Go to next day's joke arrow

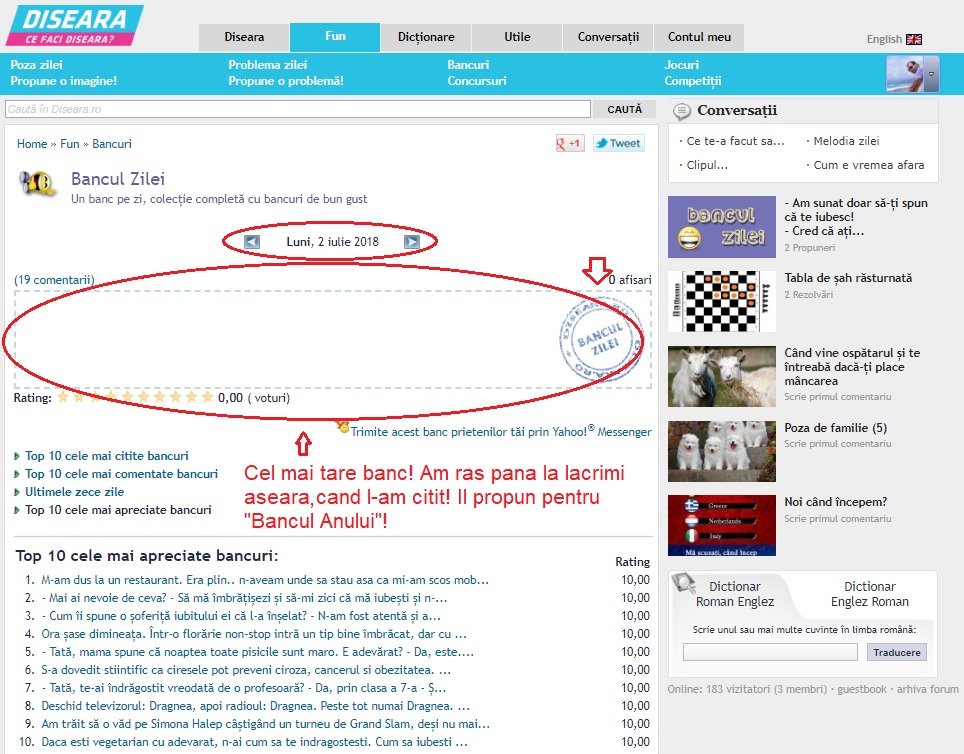coord(411,242)
